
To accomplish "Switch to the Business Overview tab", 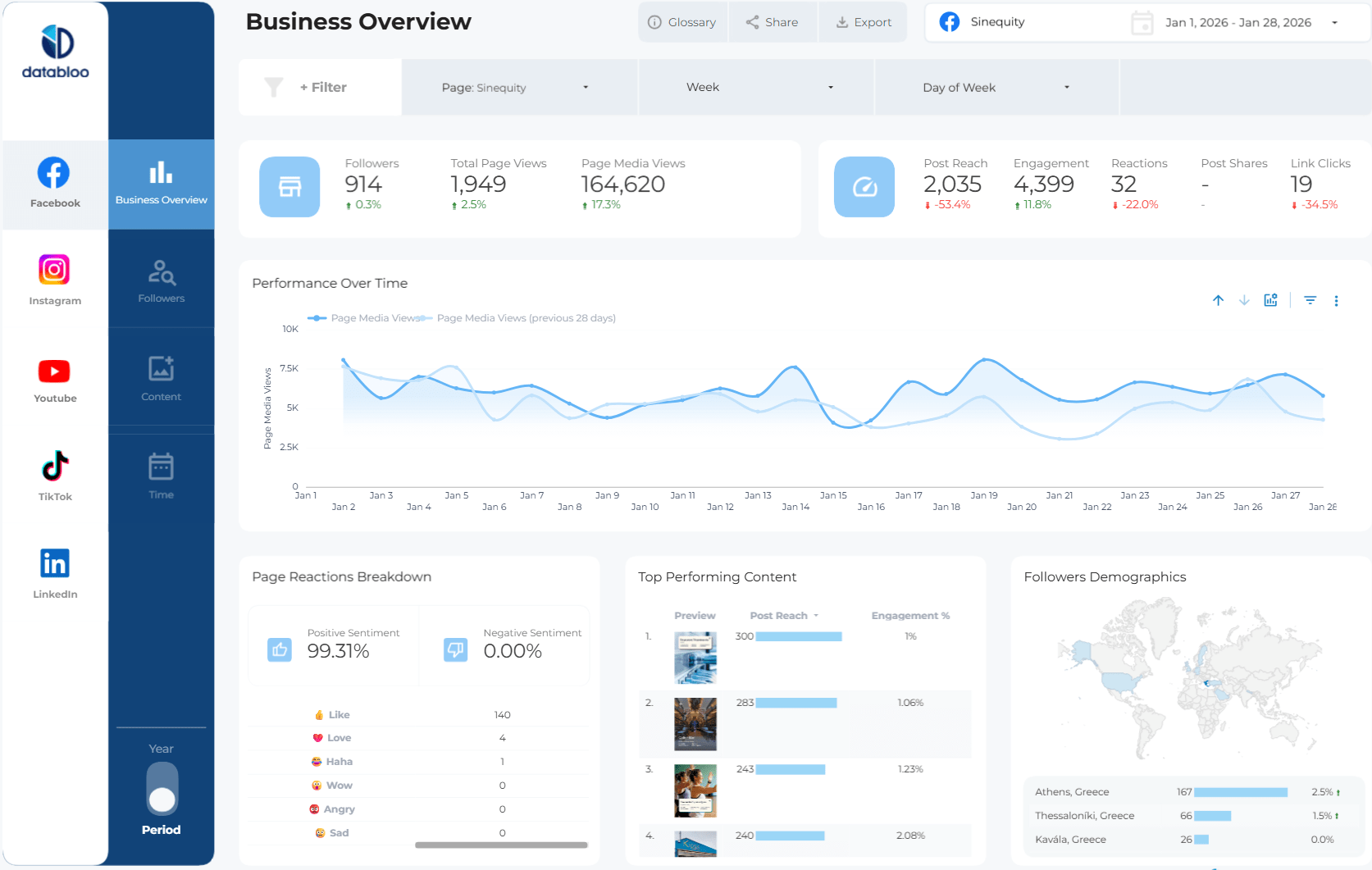I will pyautogui.click(x=161, y=184).
